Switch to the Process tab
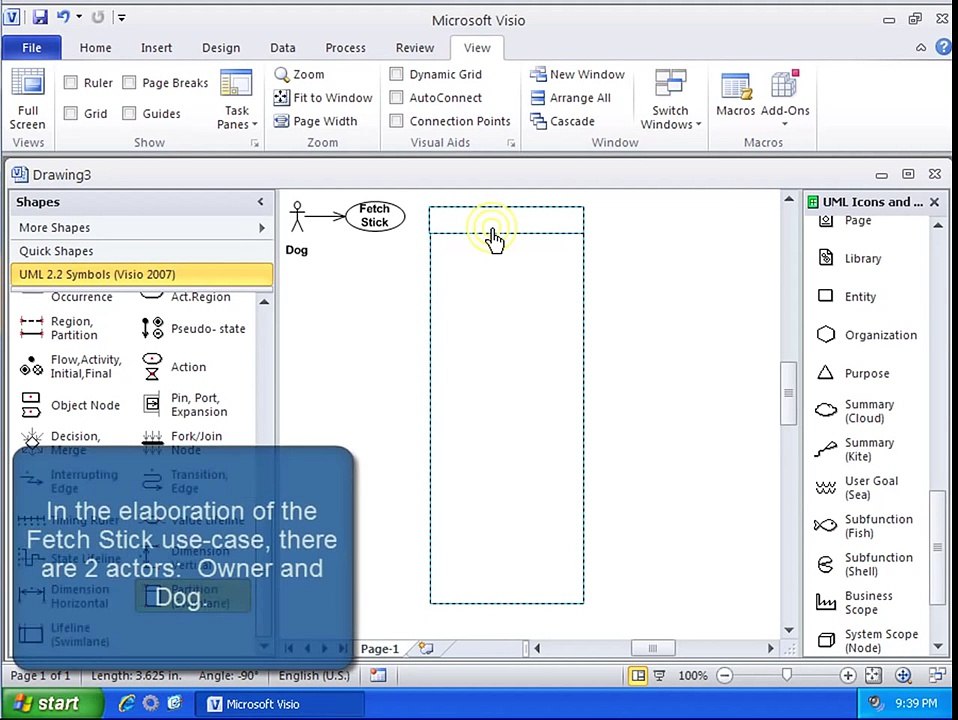This screenshot has width=958, height=720. point(345,48)
